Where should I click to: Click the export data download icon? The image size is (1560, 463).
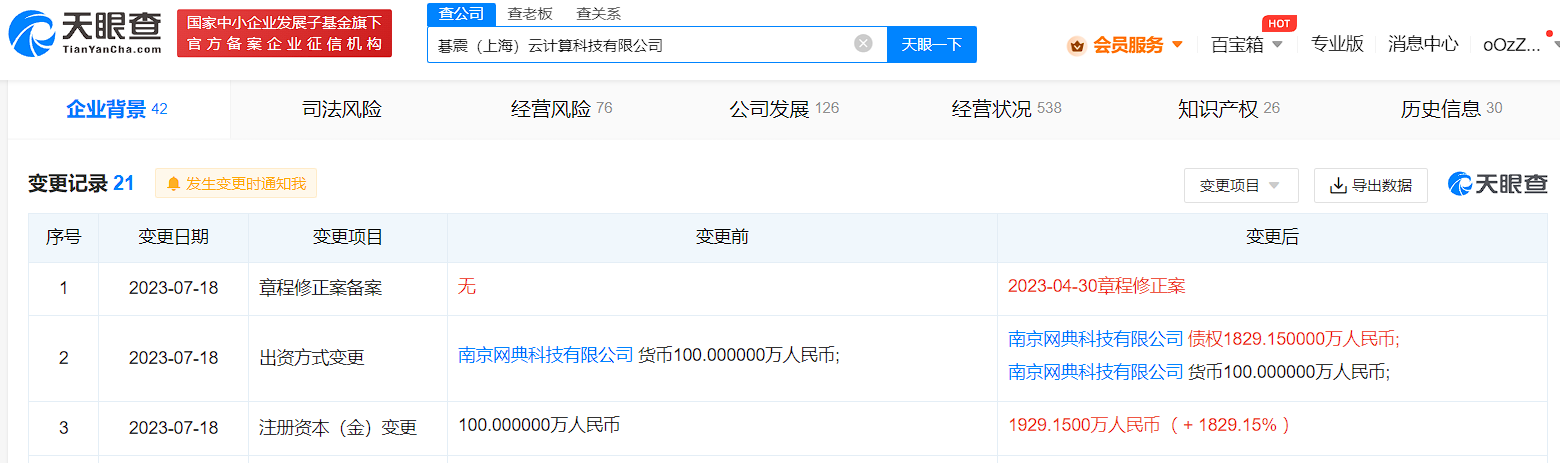point(1338,185)
